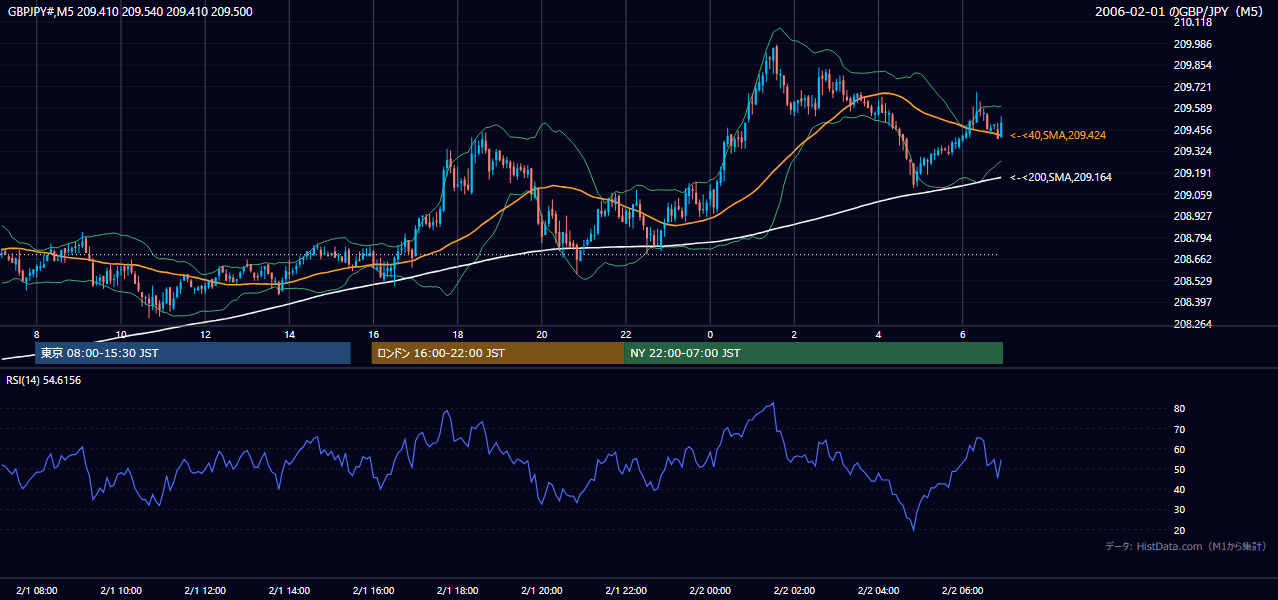Click the 2/2 02:00 date axis label
The height and width of the screenshot is (600, 1278).
794,589
